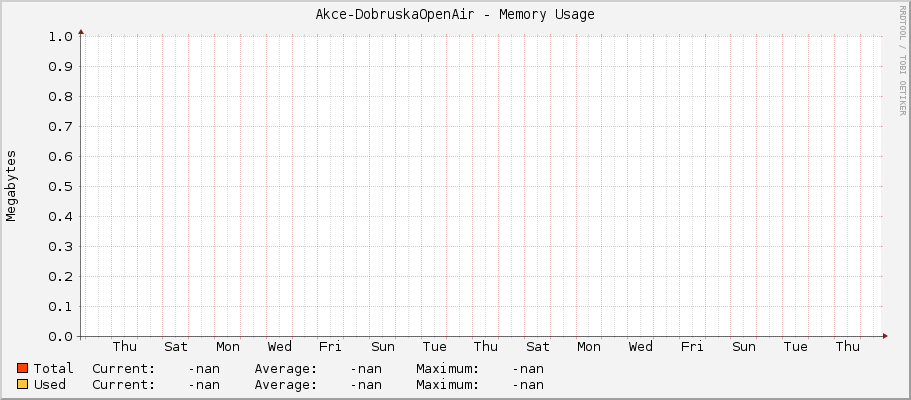The height and width of the screenshot is (400, 911).
Task: Click the Used row Current label
Action: [x=124, y=385]
